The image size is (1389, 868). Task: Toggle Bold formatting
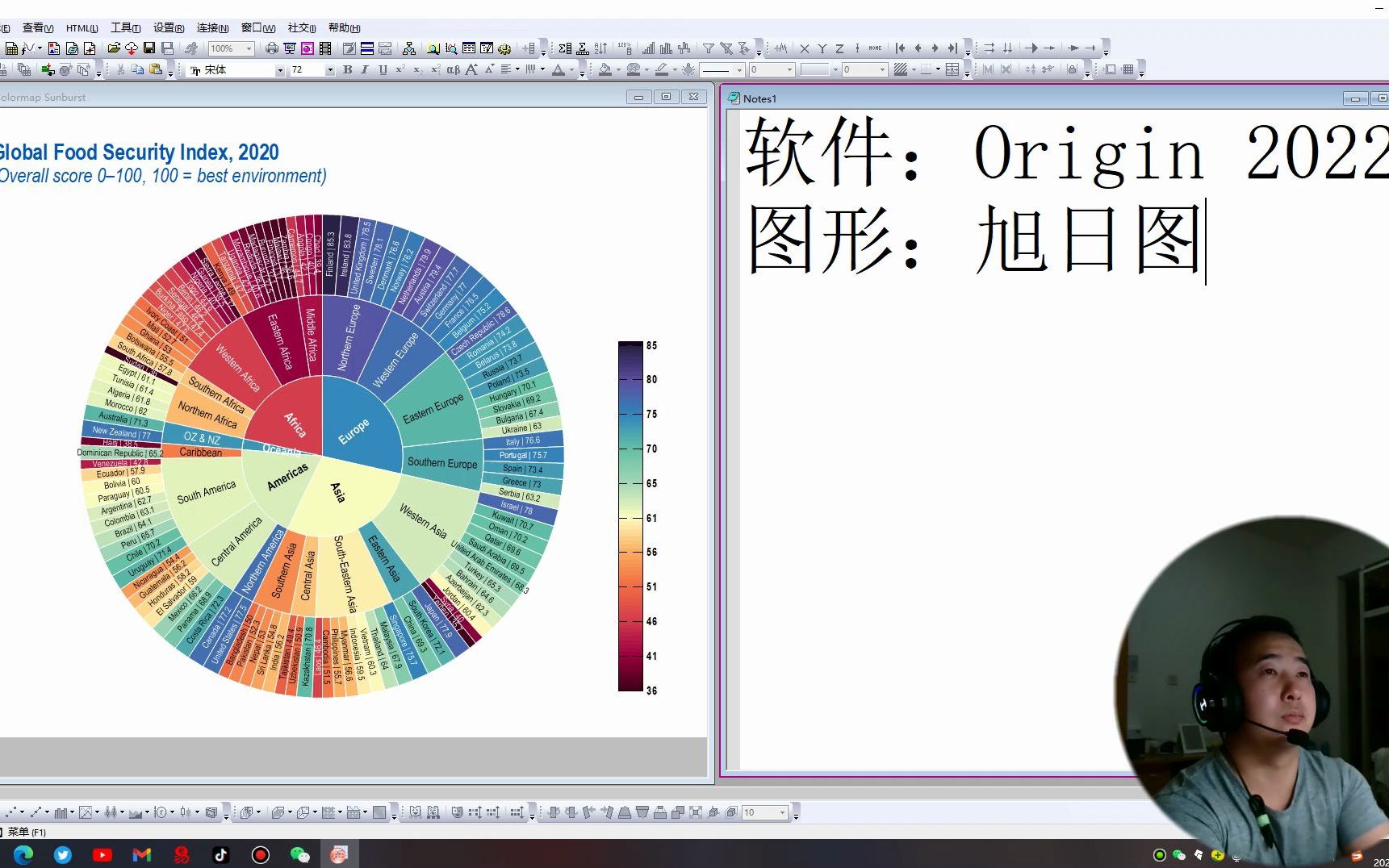coord(348,70)
